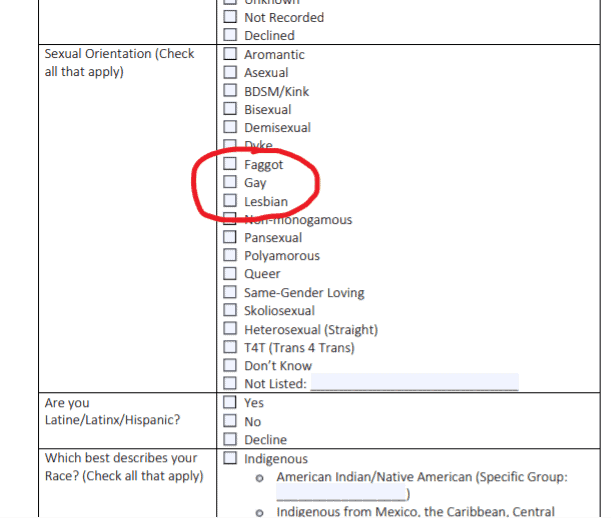
Task: Select the Same-Gender Loving checkbox
Action: [230, 293]
